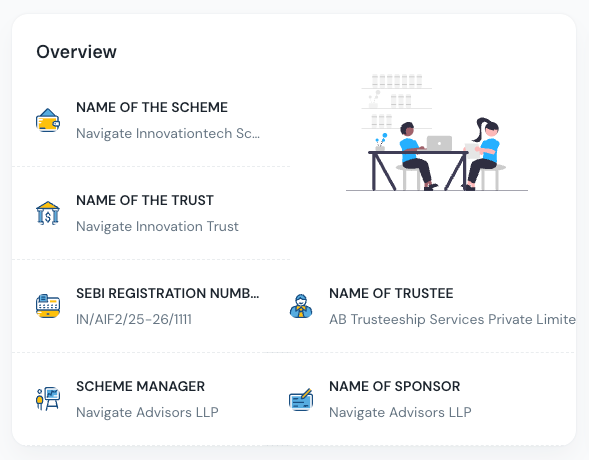Click the truncated SEBI REGISTRATION NUMB... label
The height and width of the screenshot is (460, 589).
(x=168, y=293)
